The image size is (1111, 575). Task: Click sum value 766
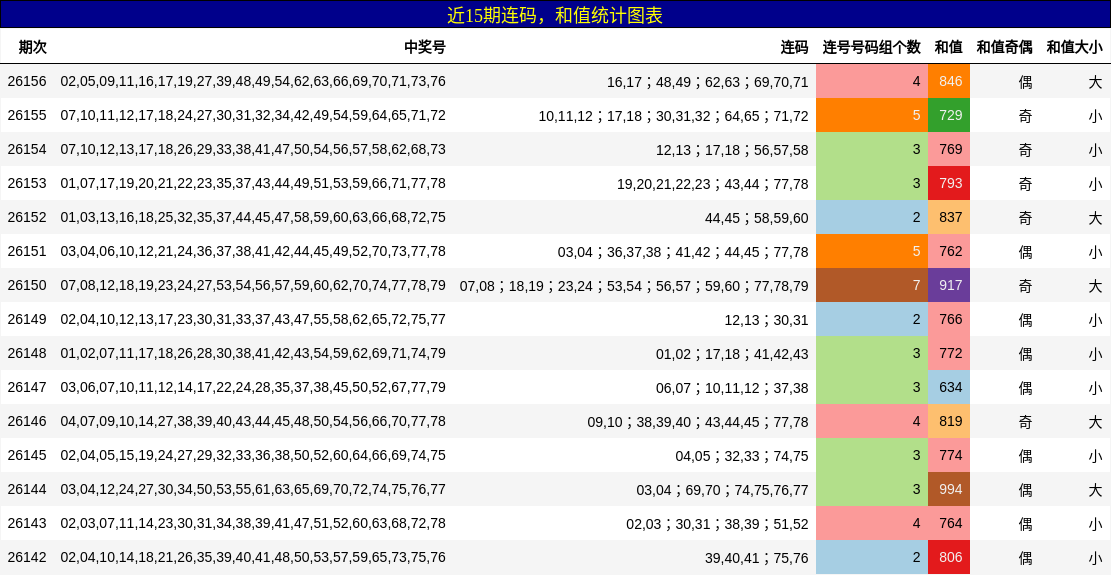pos(950,319)
